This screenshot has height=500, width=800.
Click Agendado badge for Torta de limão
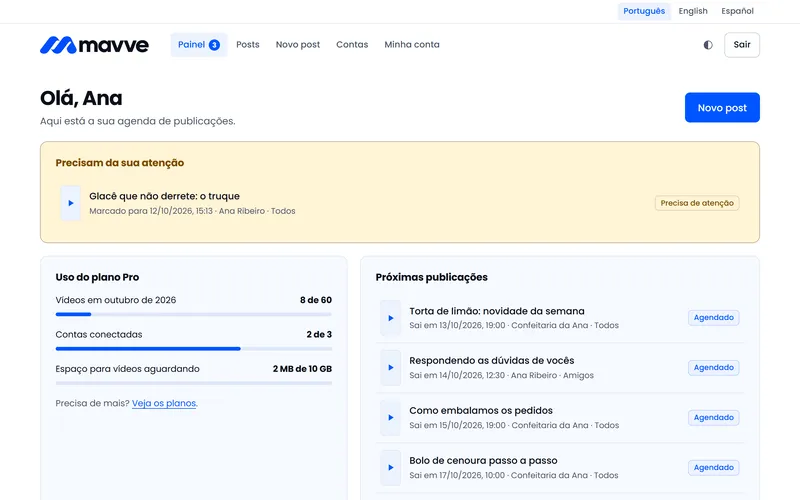coord(713,318)
